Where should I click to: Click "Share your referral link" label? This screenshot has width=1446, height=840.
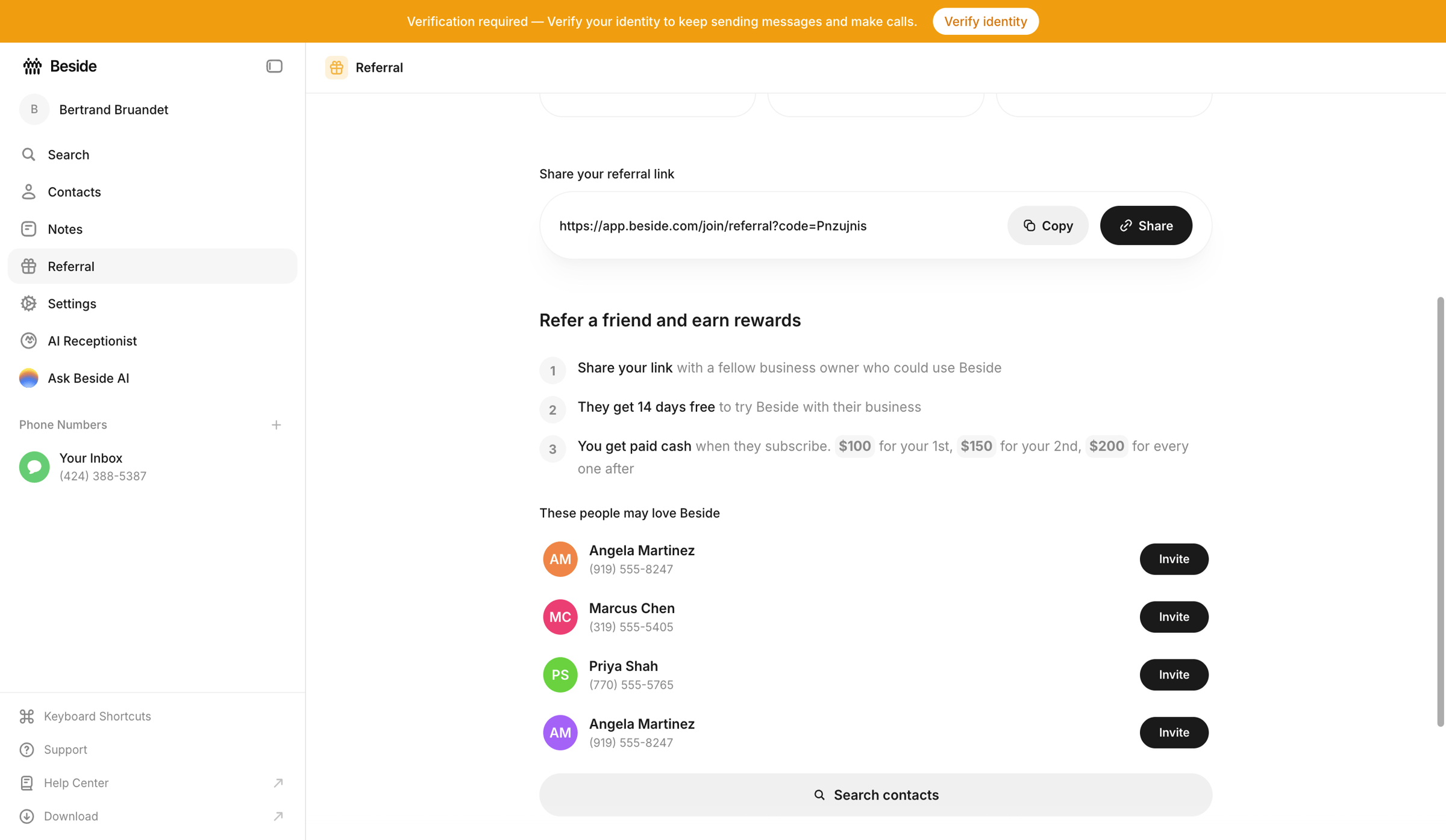(x=607, y=174)
